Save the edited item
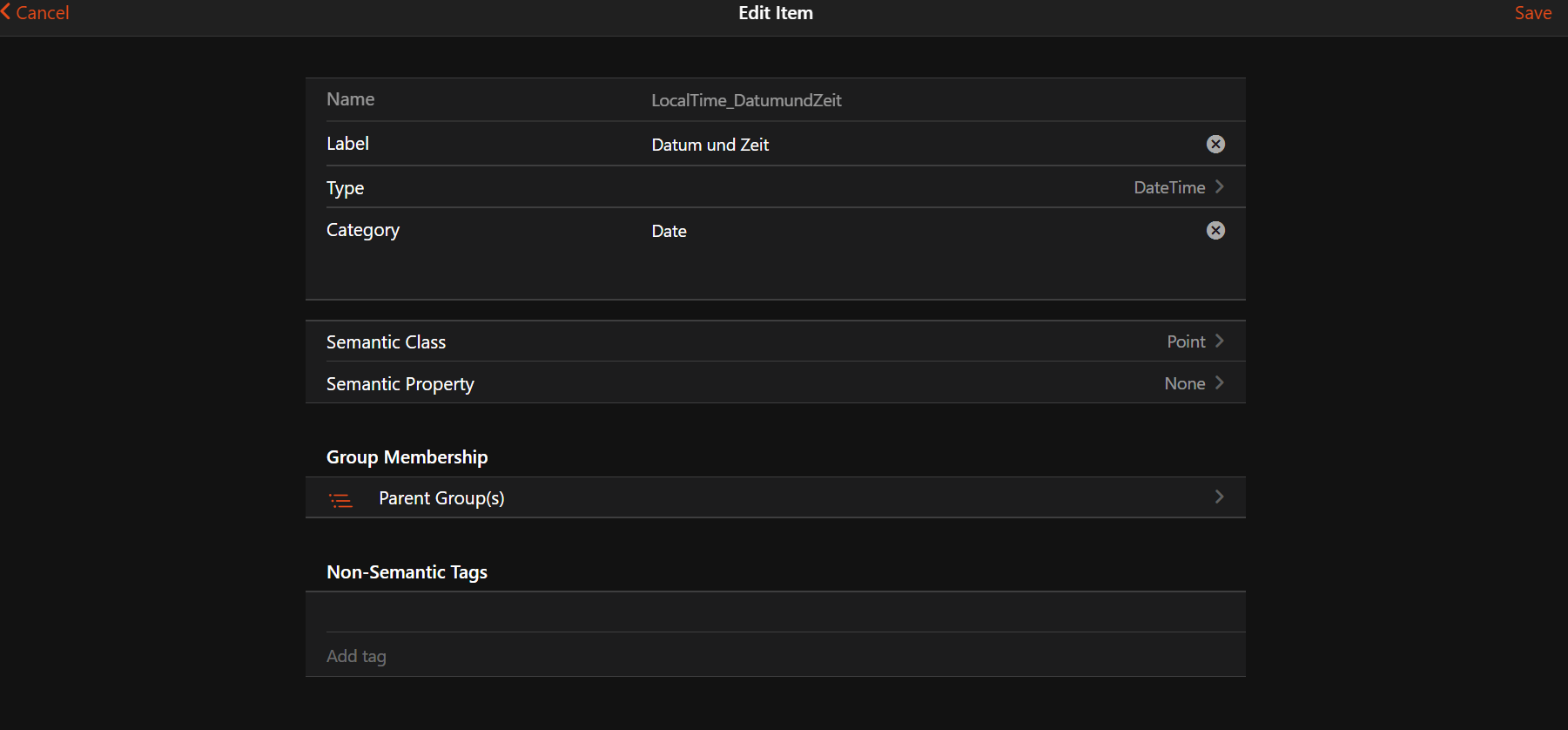The height and width of the screenshot is (730, 1568). coord(1532,13)
